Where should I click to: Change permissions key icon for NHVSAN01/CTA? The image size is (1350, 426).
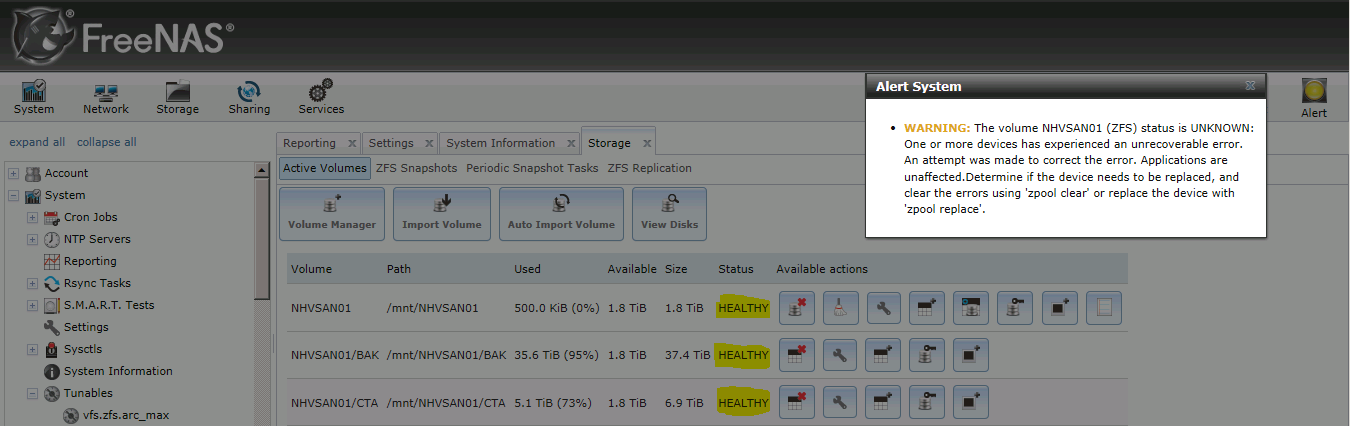[927, 403]
